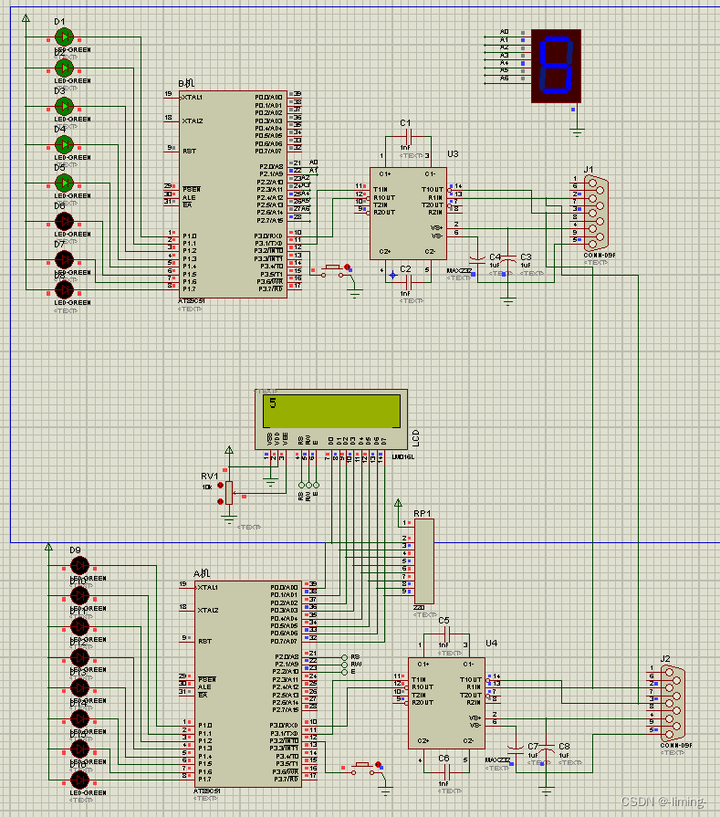
Task: Select the dark D8 LED
Action: [x=64, y=290]
